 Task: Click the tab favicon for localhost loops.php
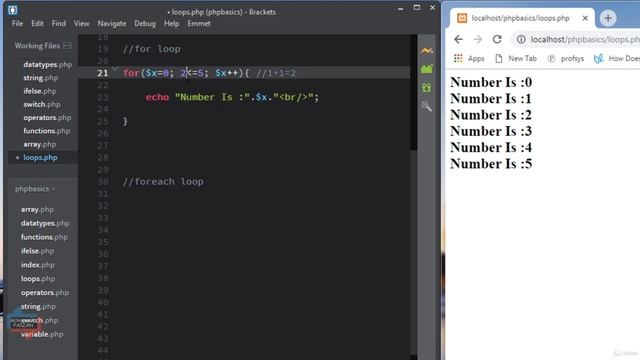point(462,18)
